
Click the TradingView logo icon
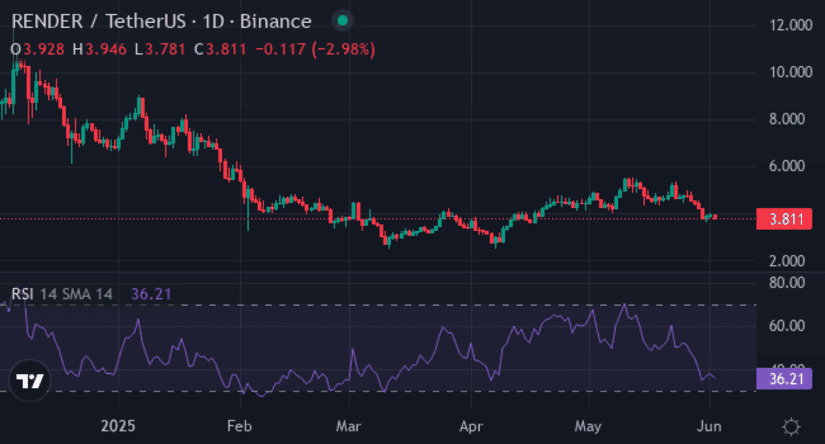pyautogui.click(x=30, y=380)
